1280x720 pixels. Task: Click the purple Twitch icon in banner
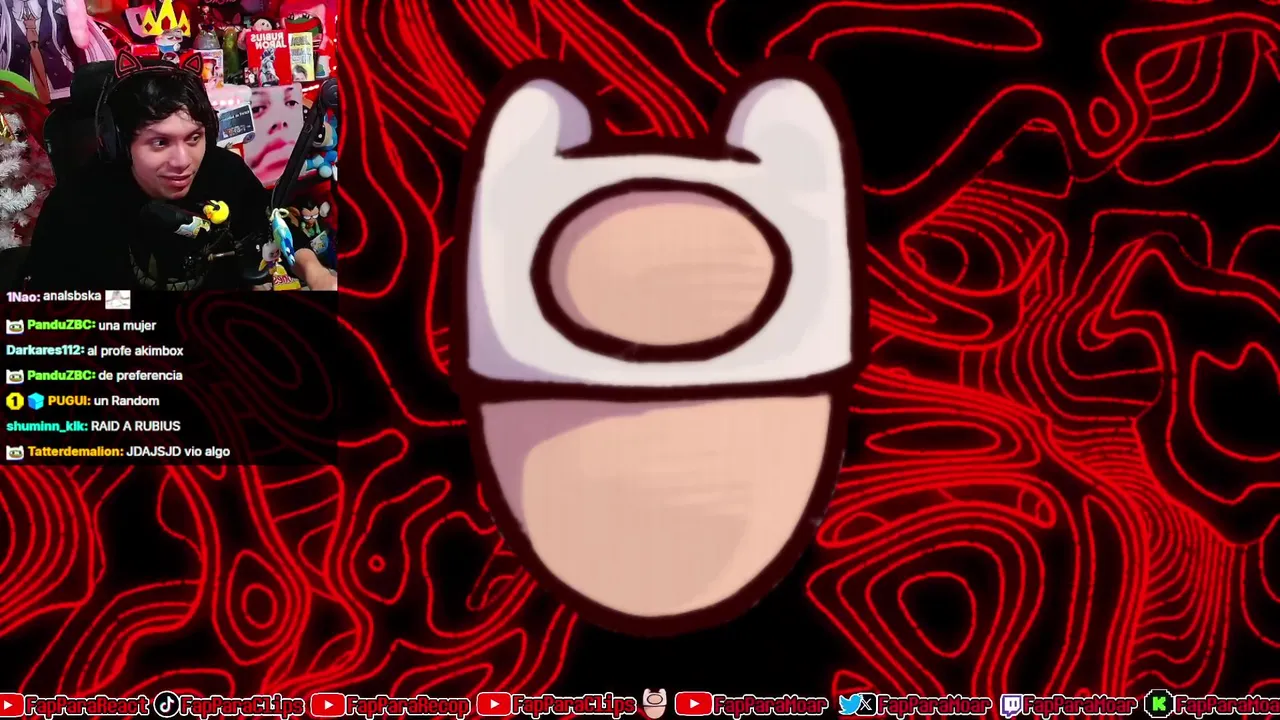tap(1011, 706)
